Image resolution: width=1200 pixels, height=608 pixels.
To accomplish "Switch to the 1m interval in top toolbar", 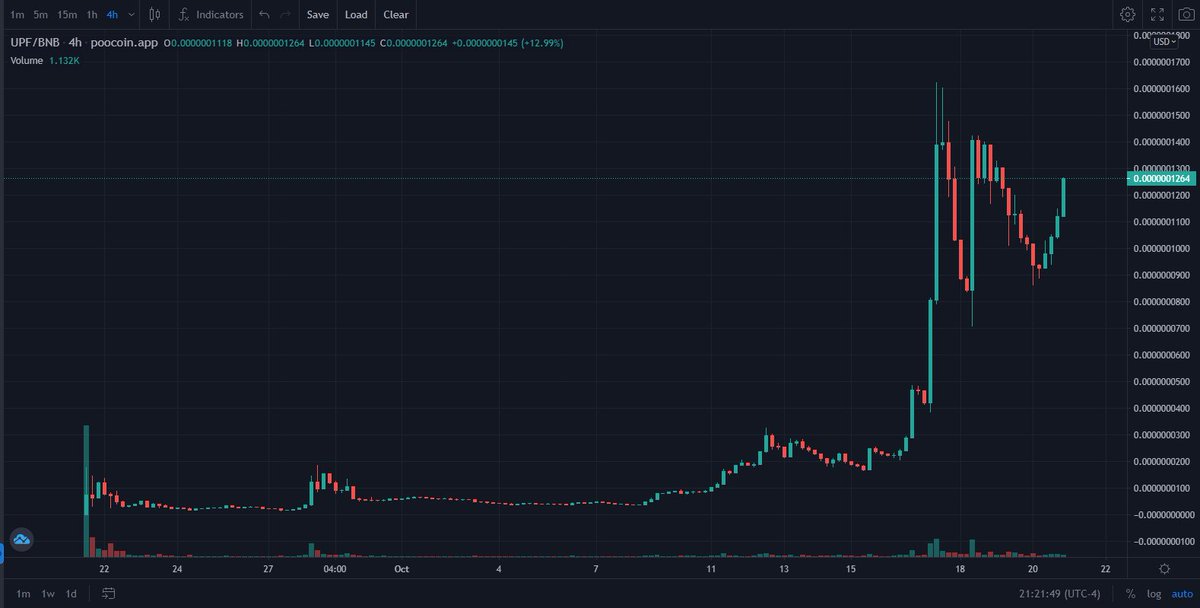I will pos(17,15).
